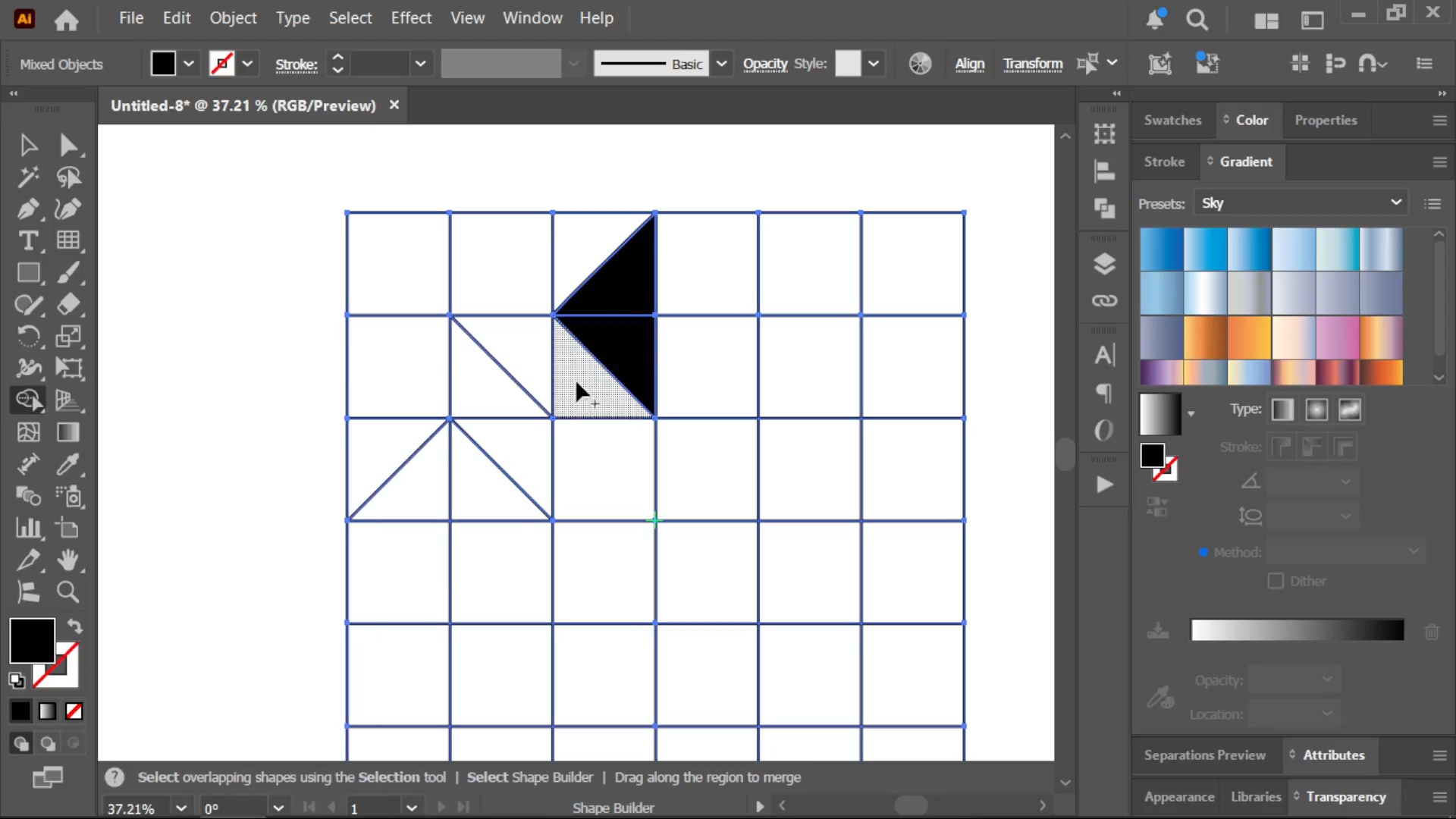Select the Direct Selection tool
Image resolution: width=1456 pixels, height=819 pixels.
(68, 145)
